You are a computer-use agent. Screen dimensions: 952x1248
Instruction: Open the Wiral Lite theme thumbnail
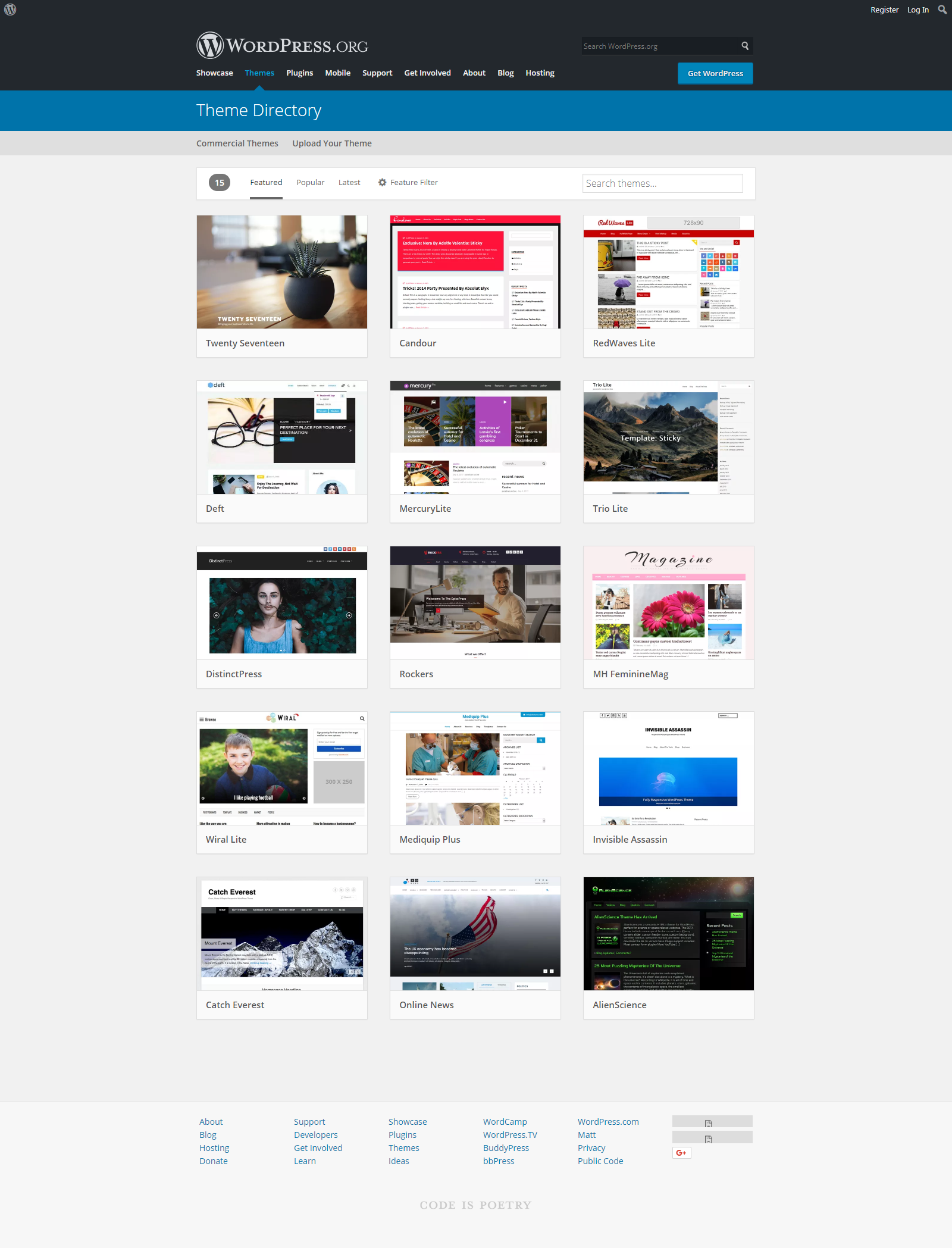(282, 768)
